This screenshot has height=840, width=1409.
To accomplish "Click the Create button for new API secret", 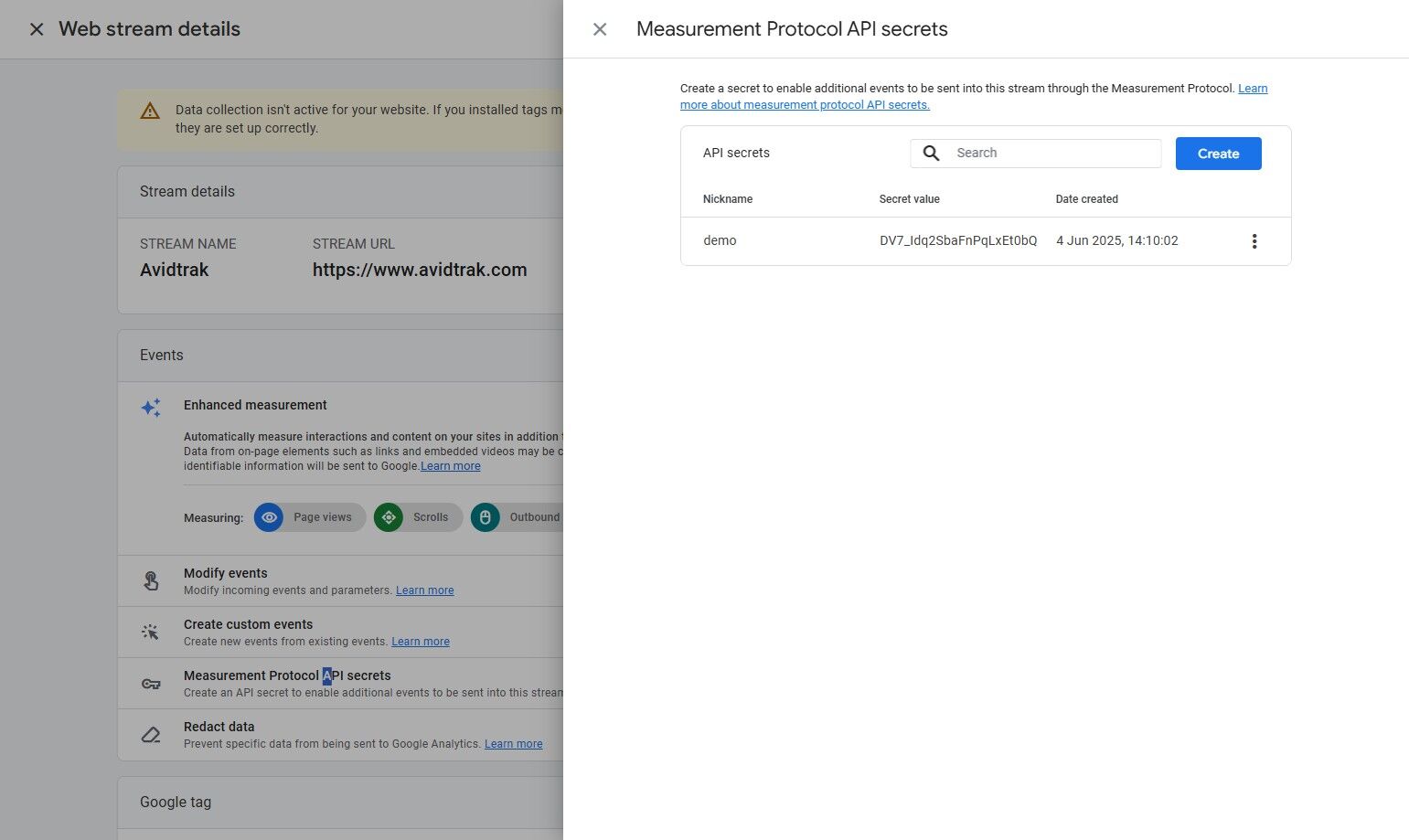I will (x=1218, y=153).
